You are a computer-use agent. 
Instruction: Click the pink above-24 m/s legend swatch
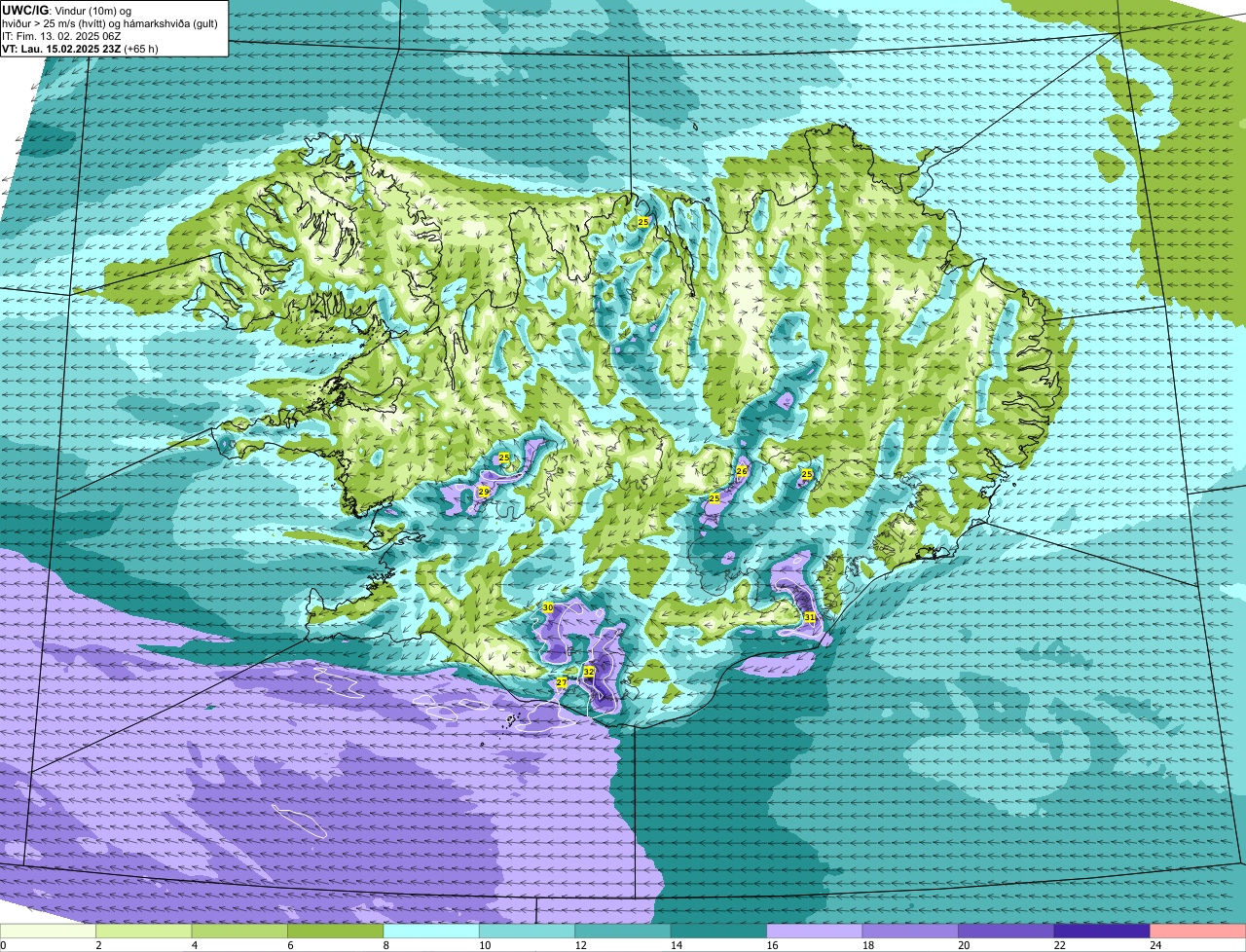point(1198,931)
